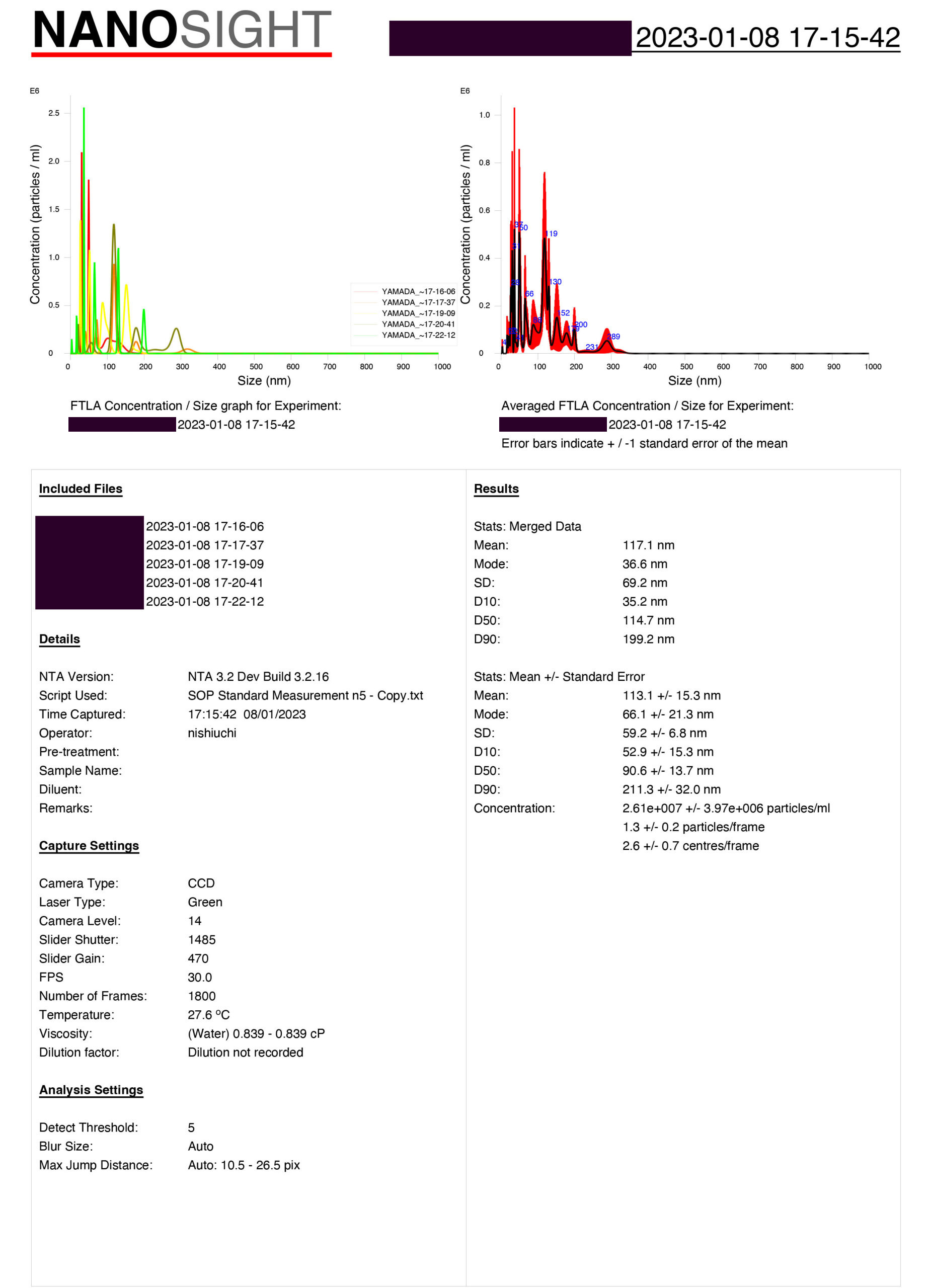Click viscosity value '(Water) 0.839 - 0.839 cP'

256,1033
